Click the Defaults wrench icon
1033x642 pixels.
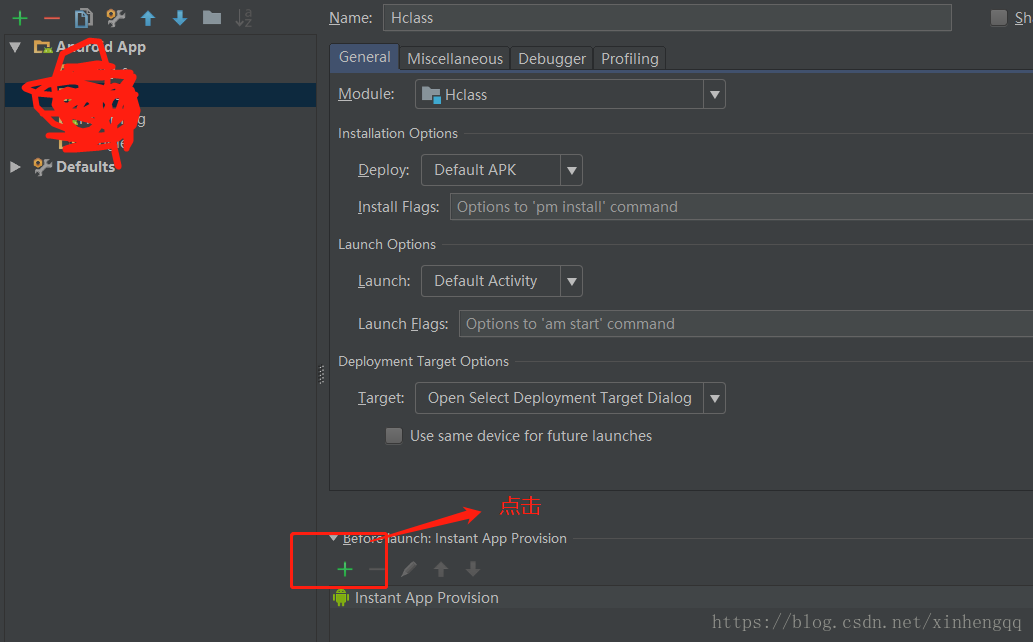tap(42, 167)
